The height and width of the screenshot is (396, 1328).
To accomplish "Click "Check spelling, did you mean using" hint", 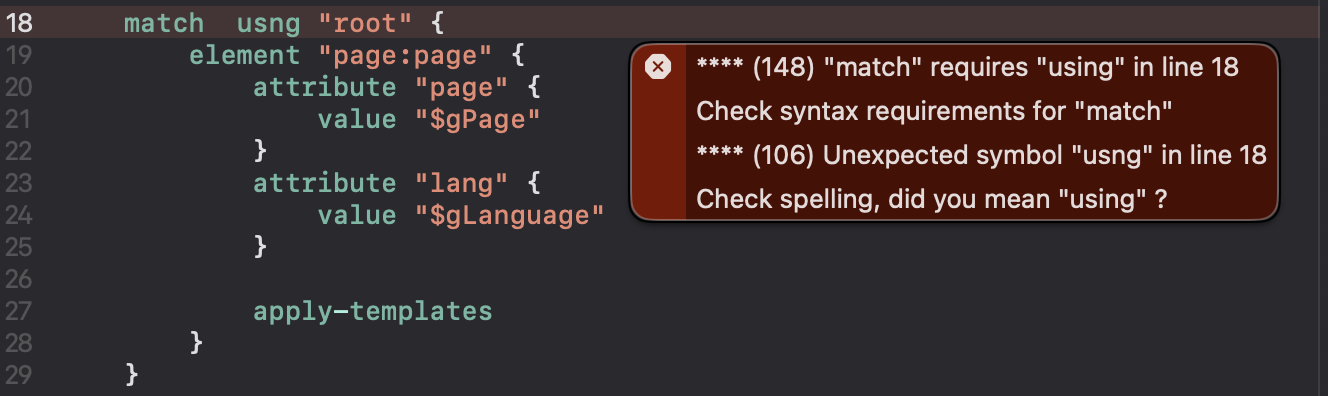I will pyautogui.click(x=932, y=199).
